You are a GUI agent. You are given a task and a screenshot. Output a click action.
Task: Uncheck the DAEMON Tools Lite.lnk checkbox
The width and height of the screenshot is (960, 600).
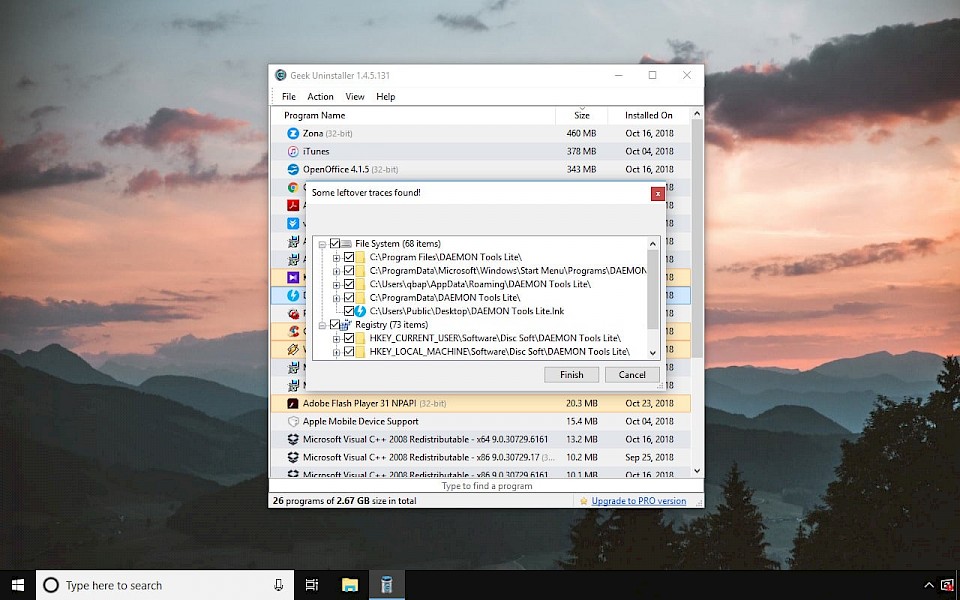(x=349, y=311)
